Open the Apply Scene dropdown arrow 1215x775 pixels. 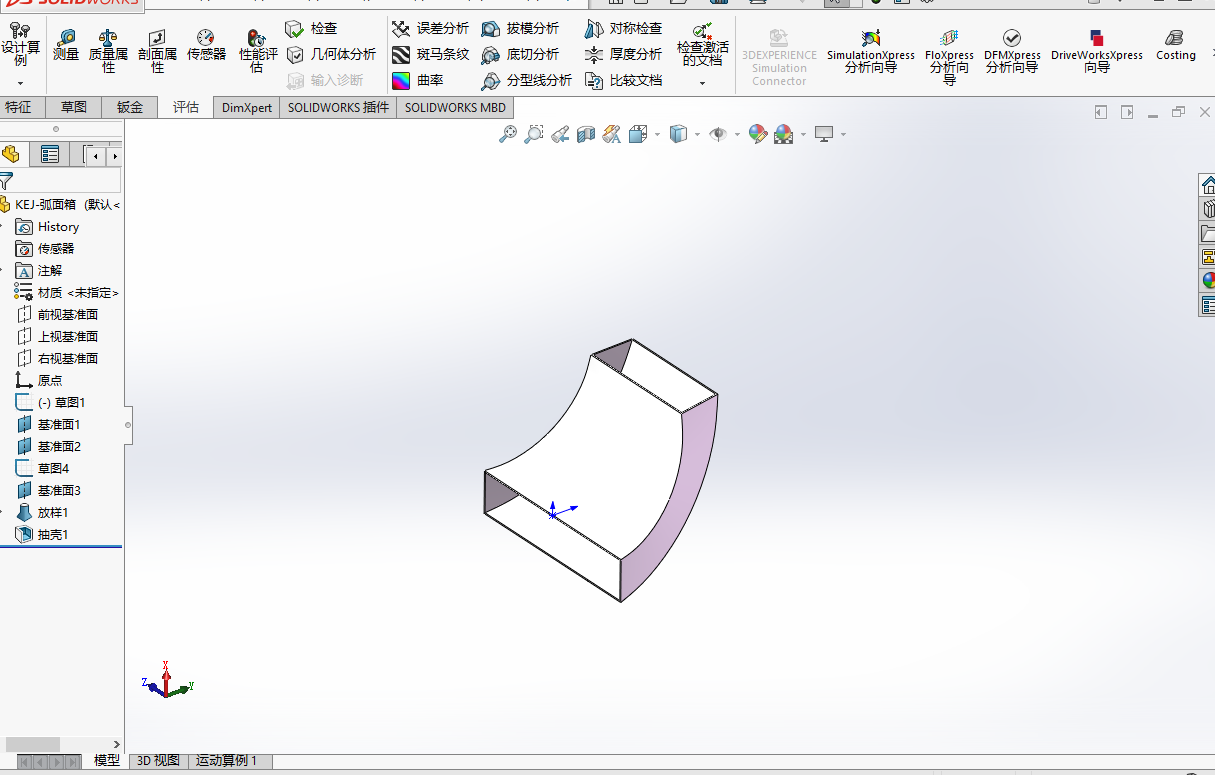[x=802, y=134]
